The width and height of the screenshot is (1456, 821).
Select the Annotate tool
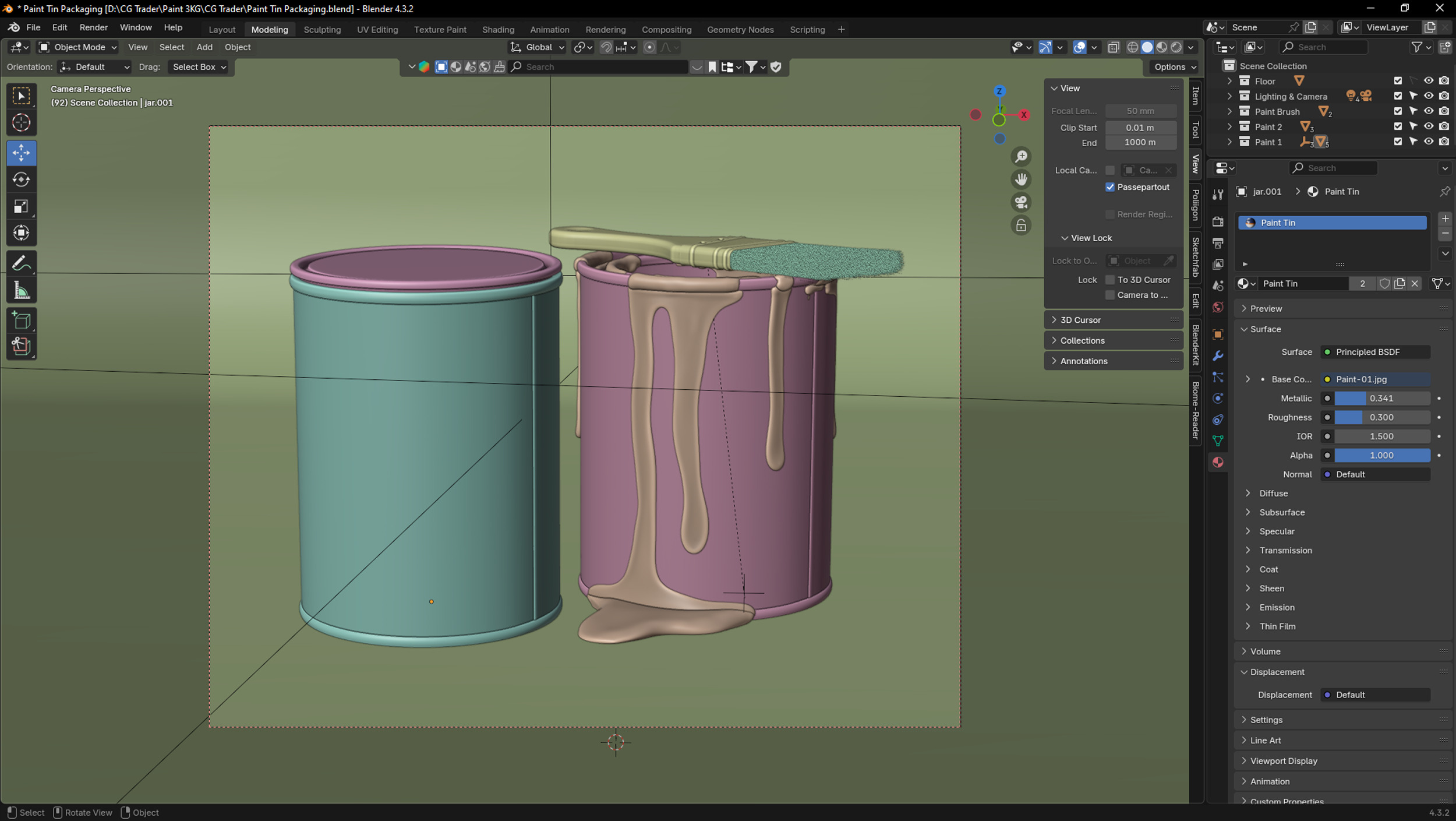tap(22, 263)
